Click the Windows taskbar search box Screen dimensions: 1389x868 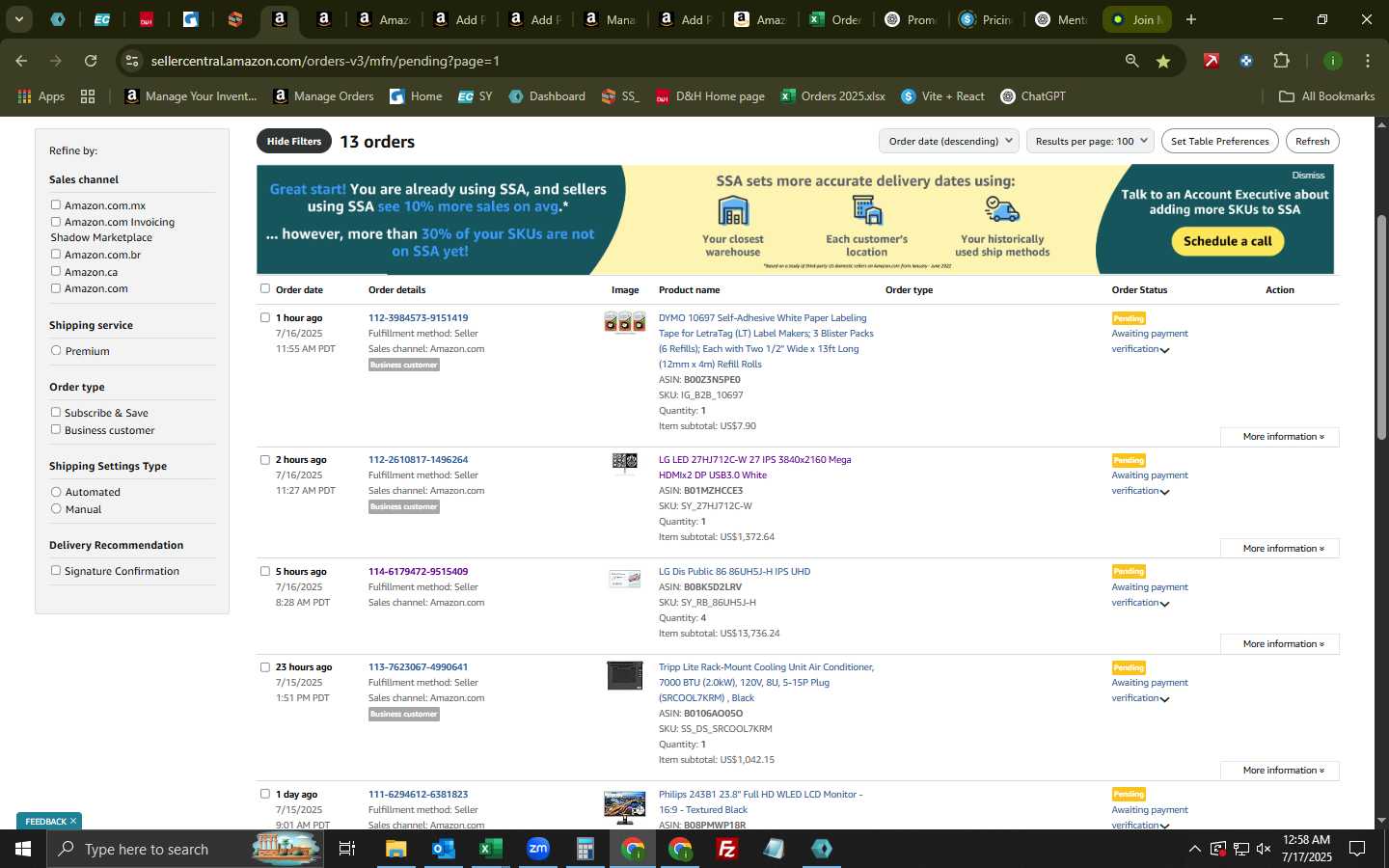coord(186,849)
